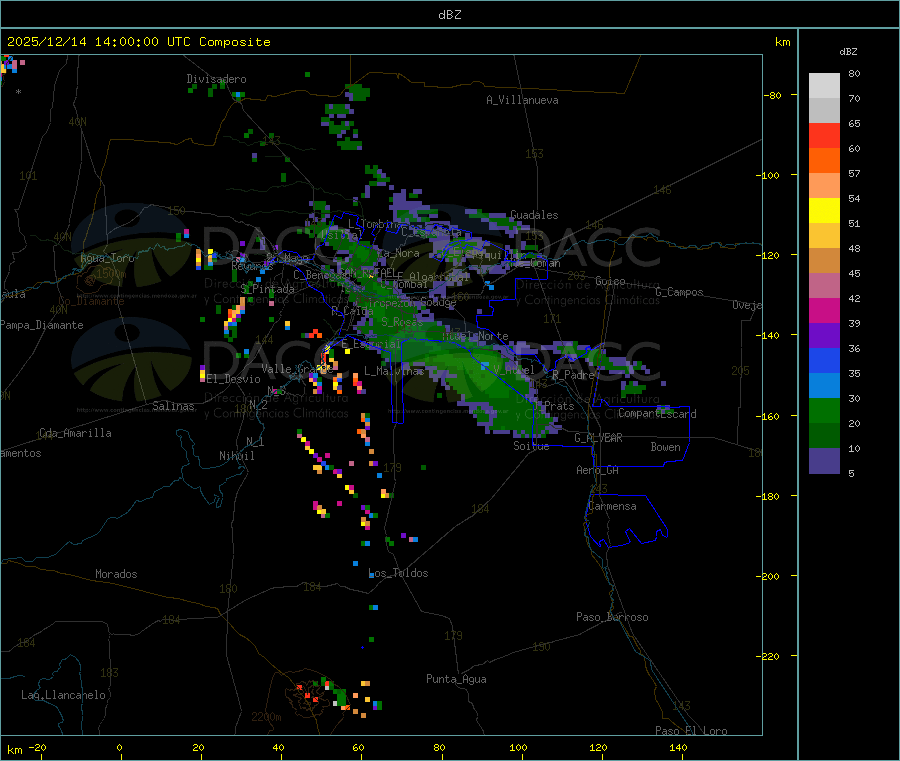This screenshot has height=761, width=900.
Task: Click the 'Cda_Amarilla' map label
Action: click(x=75, y=433)
